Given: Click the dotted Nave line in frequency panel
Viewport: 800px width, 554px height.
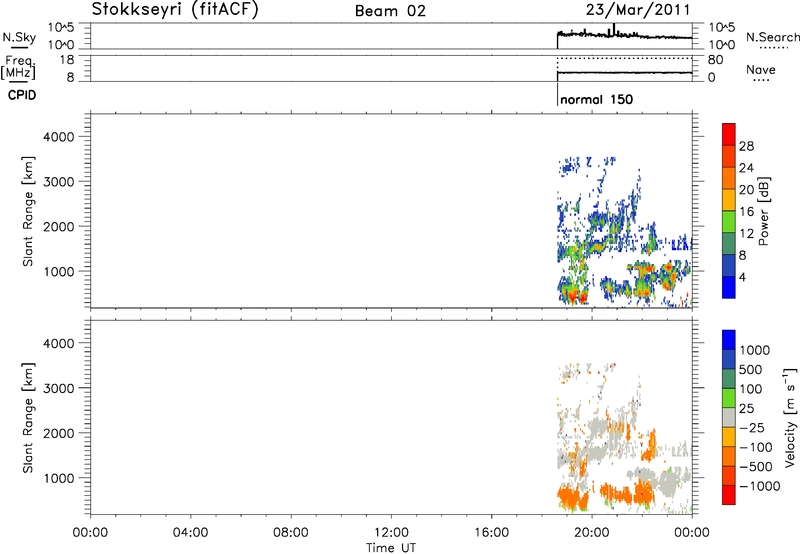Looking at the screenshot, I should [x=624, y=59].
